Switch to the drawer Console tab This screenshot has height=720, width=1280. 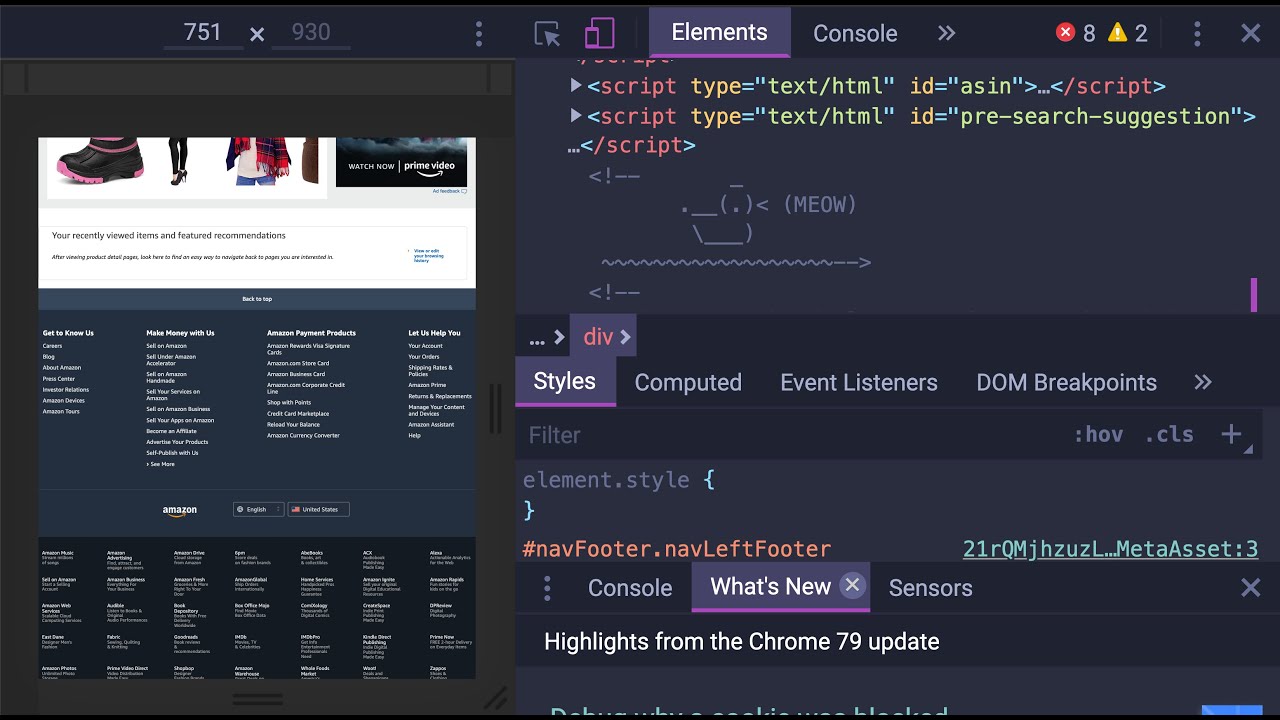[x=630, y=587]
